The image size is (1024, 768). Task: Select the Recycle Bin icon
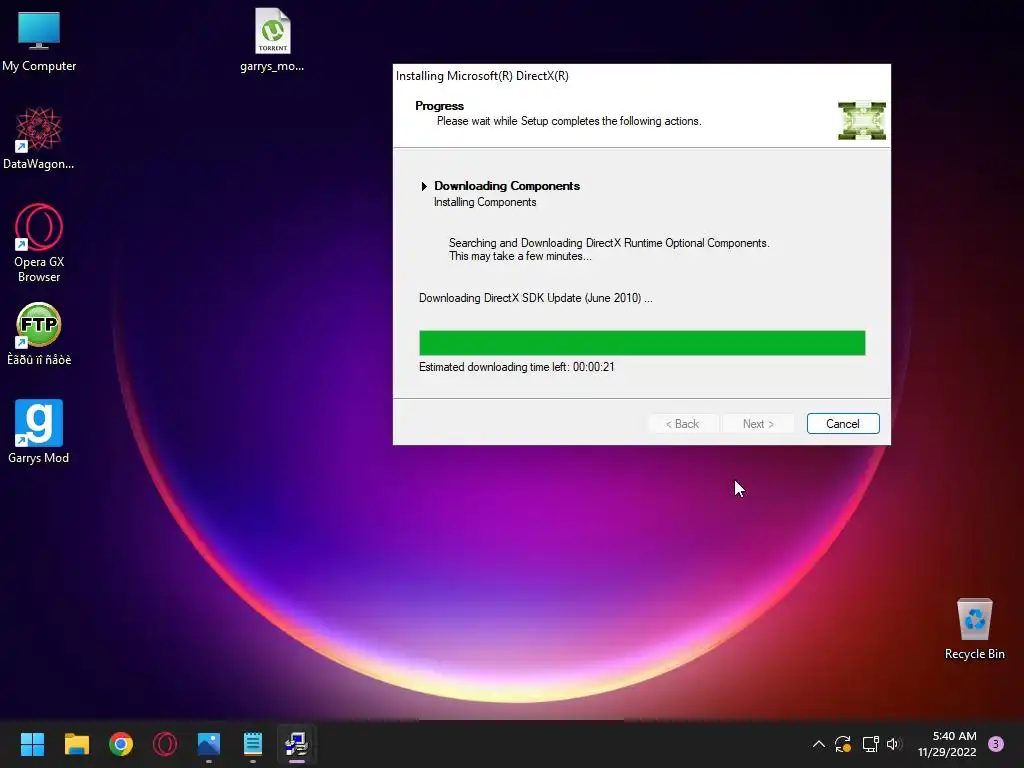(974, 629)
